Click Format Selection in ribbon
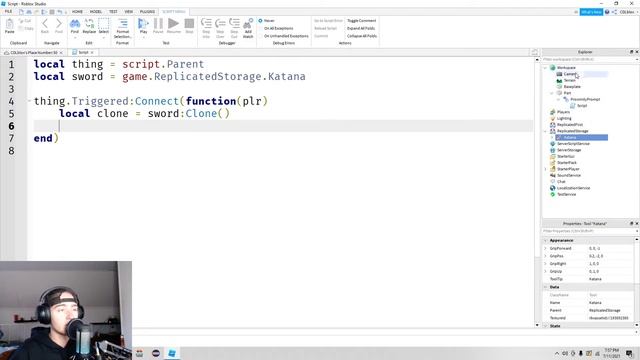 [122, 28]
